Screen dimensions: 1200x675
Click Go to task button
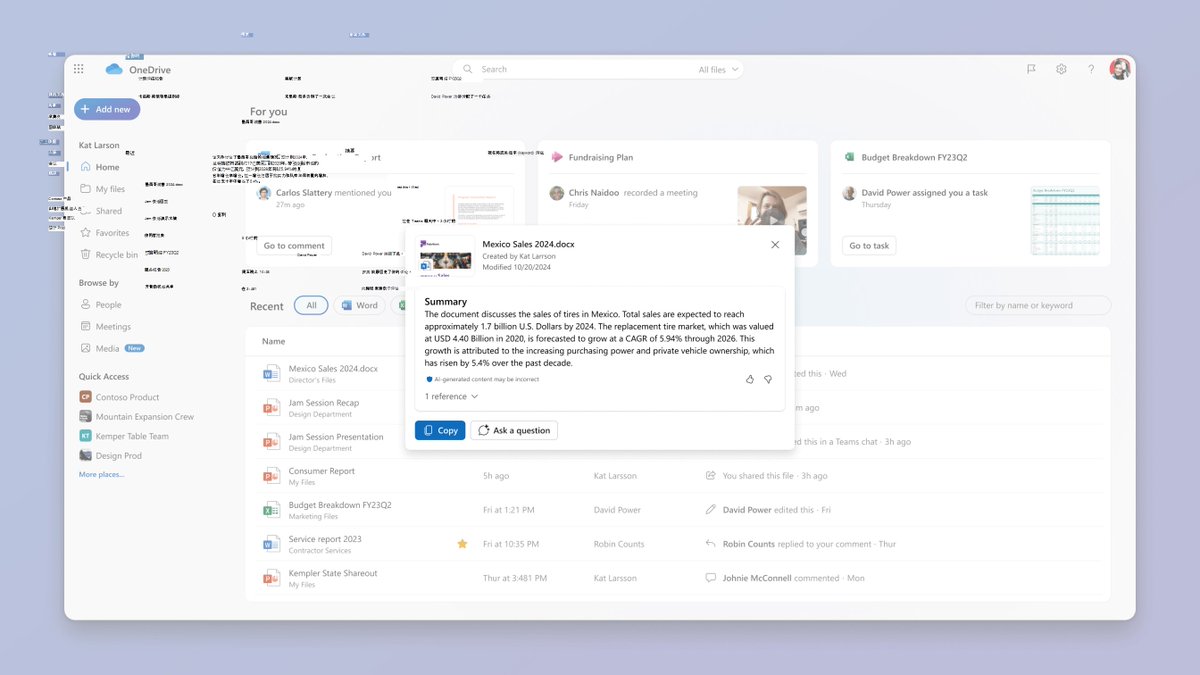pyautogui.click(x=869, y=246)
